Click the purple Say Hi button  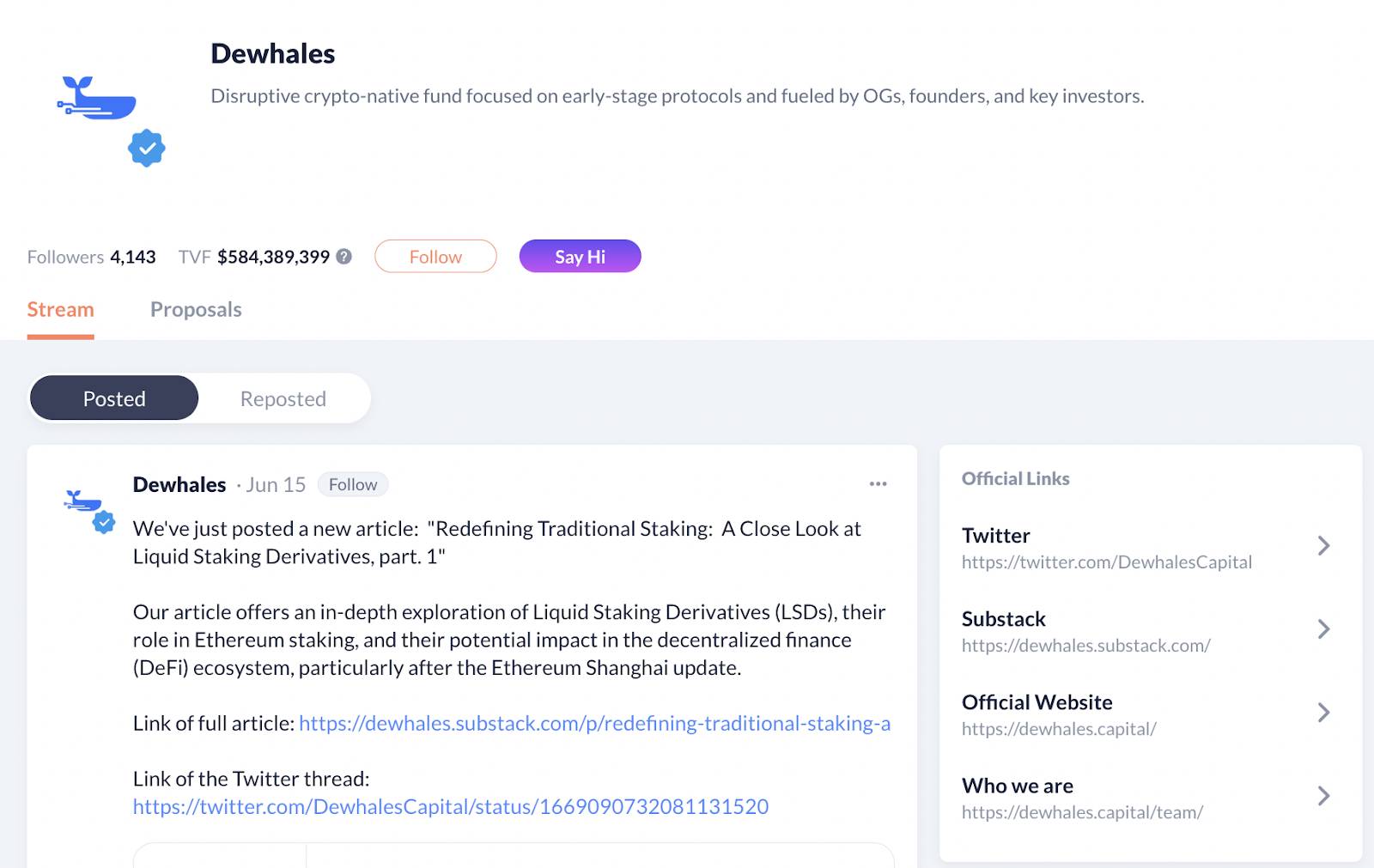pyautogui.click(x=581, y=256)
